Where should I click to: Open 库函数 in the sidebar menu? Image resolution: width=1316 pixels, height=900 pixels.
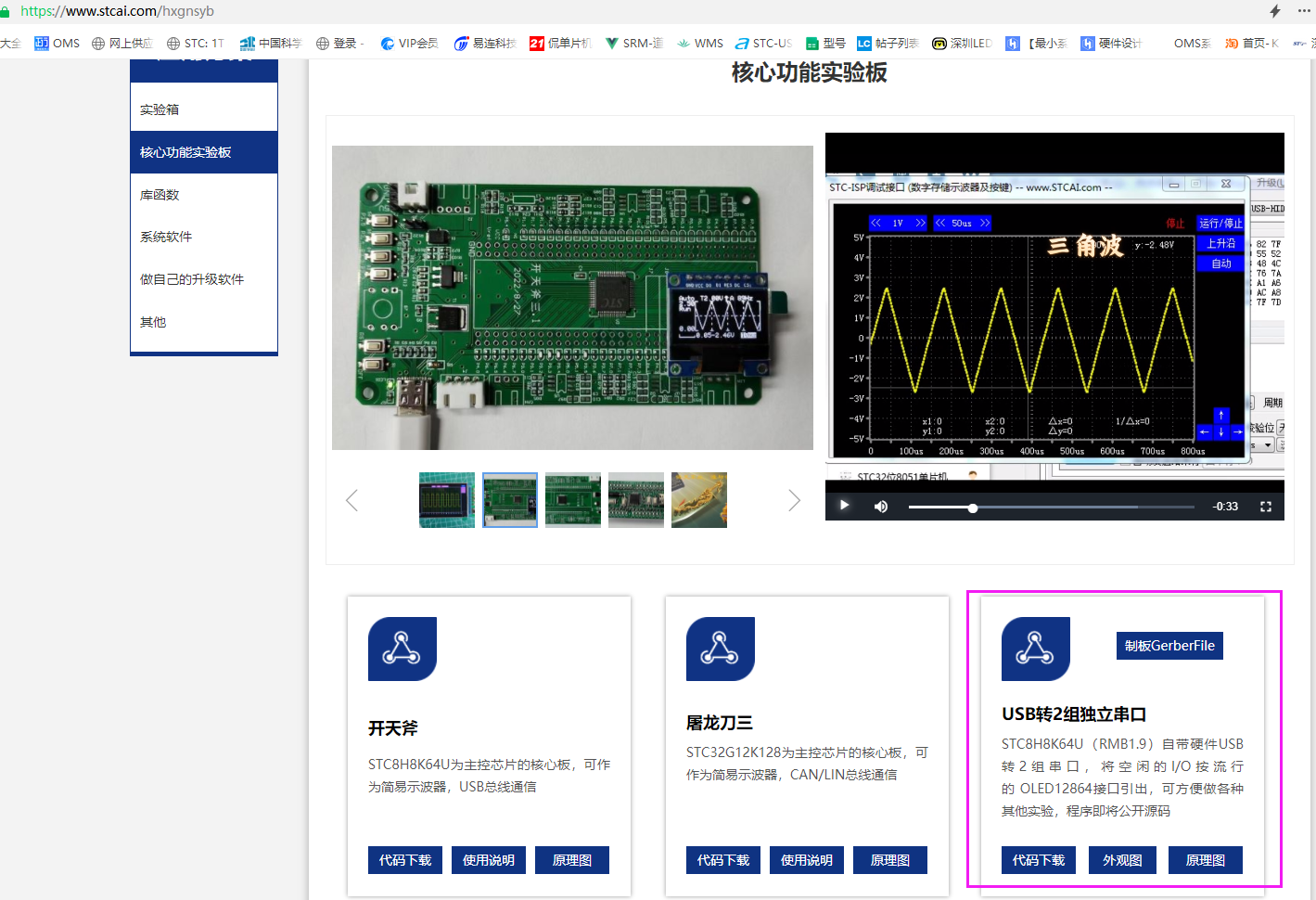pyautogui.click(x=204, y=195)
